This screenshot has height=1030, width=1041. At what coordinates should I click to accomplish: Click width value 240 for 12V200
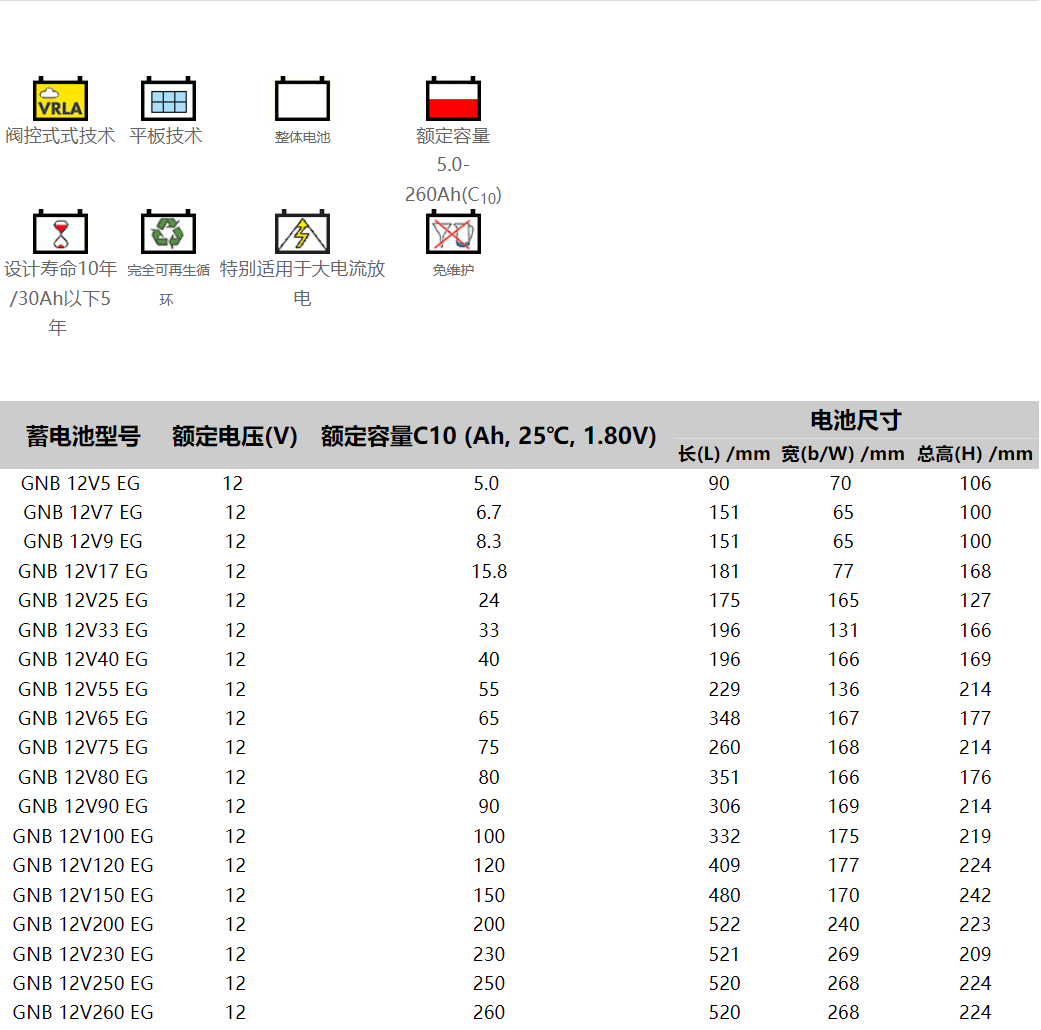tap(843, 924)
